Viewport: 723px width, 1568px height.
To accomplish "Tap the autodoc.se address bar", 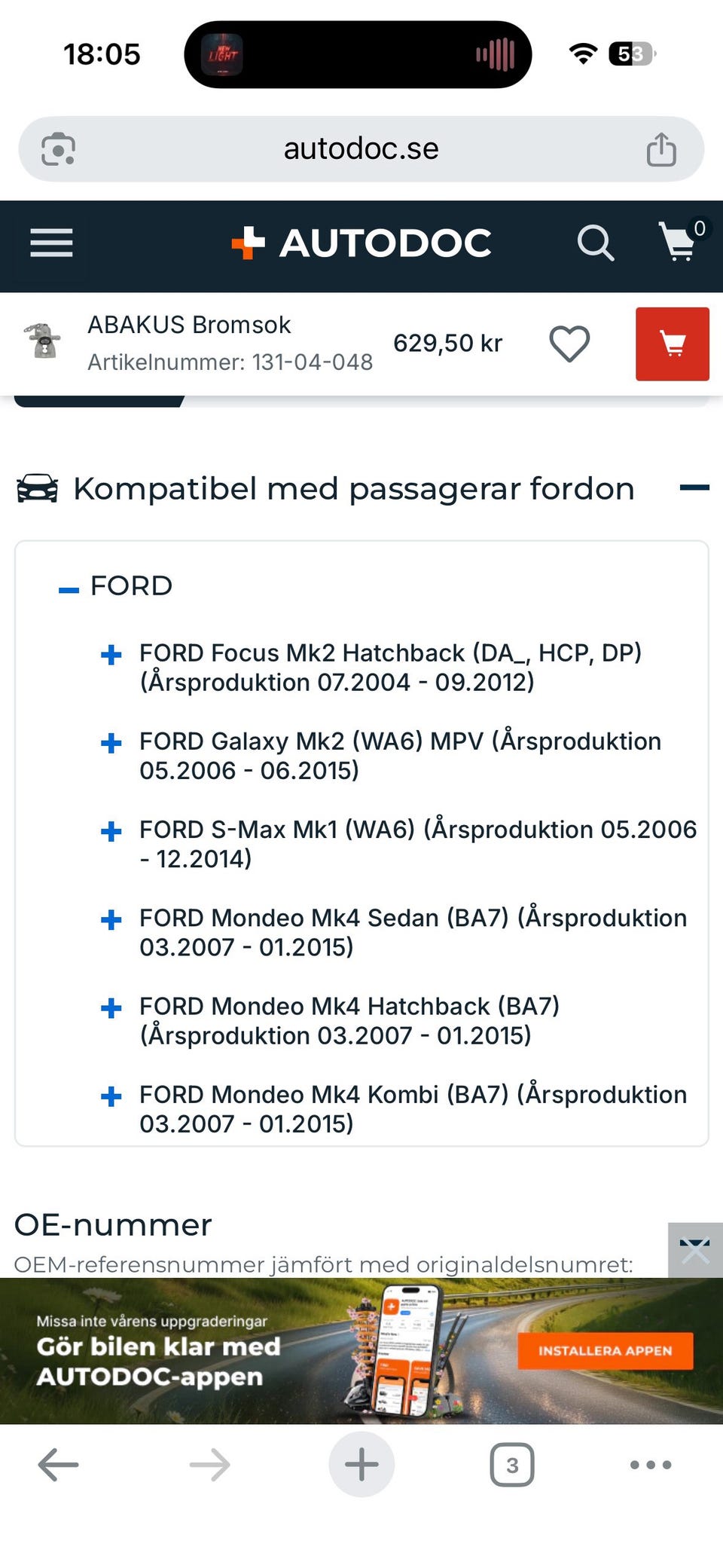I will tap(361, 149).
